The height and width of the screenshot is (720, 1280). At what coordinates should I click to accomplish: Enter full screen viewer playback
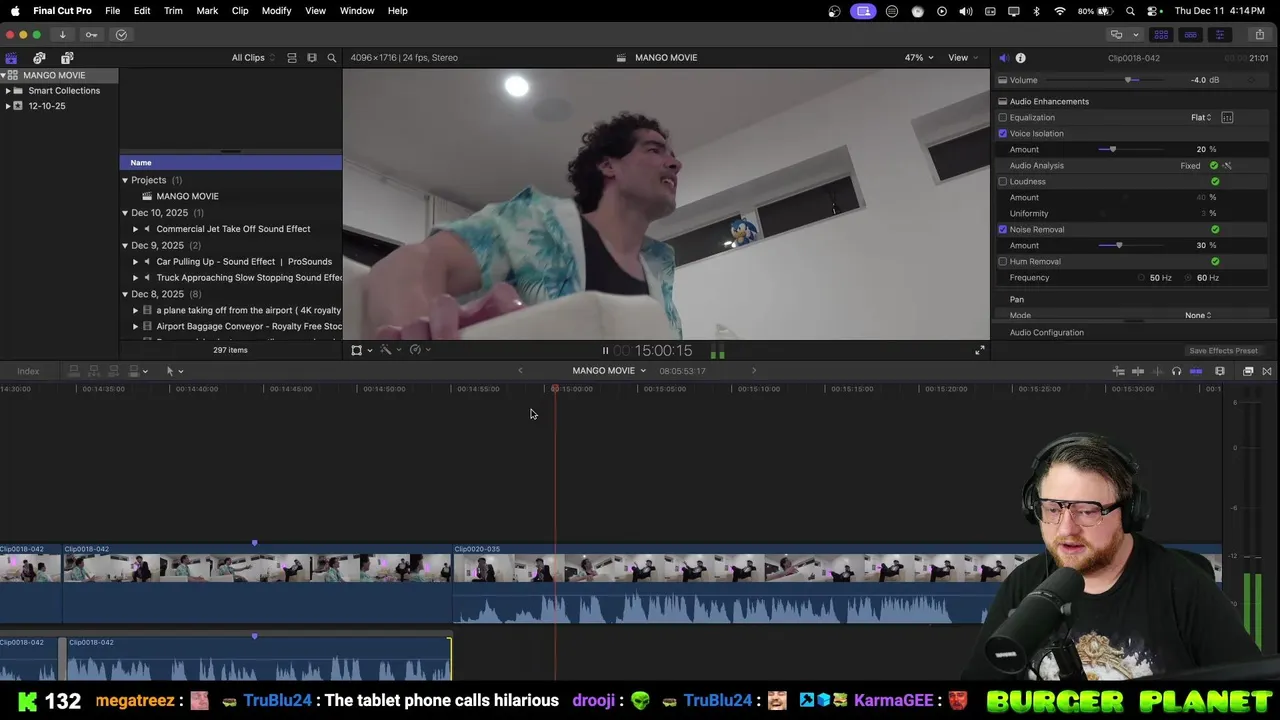(980, 351)
